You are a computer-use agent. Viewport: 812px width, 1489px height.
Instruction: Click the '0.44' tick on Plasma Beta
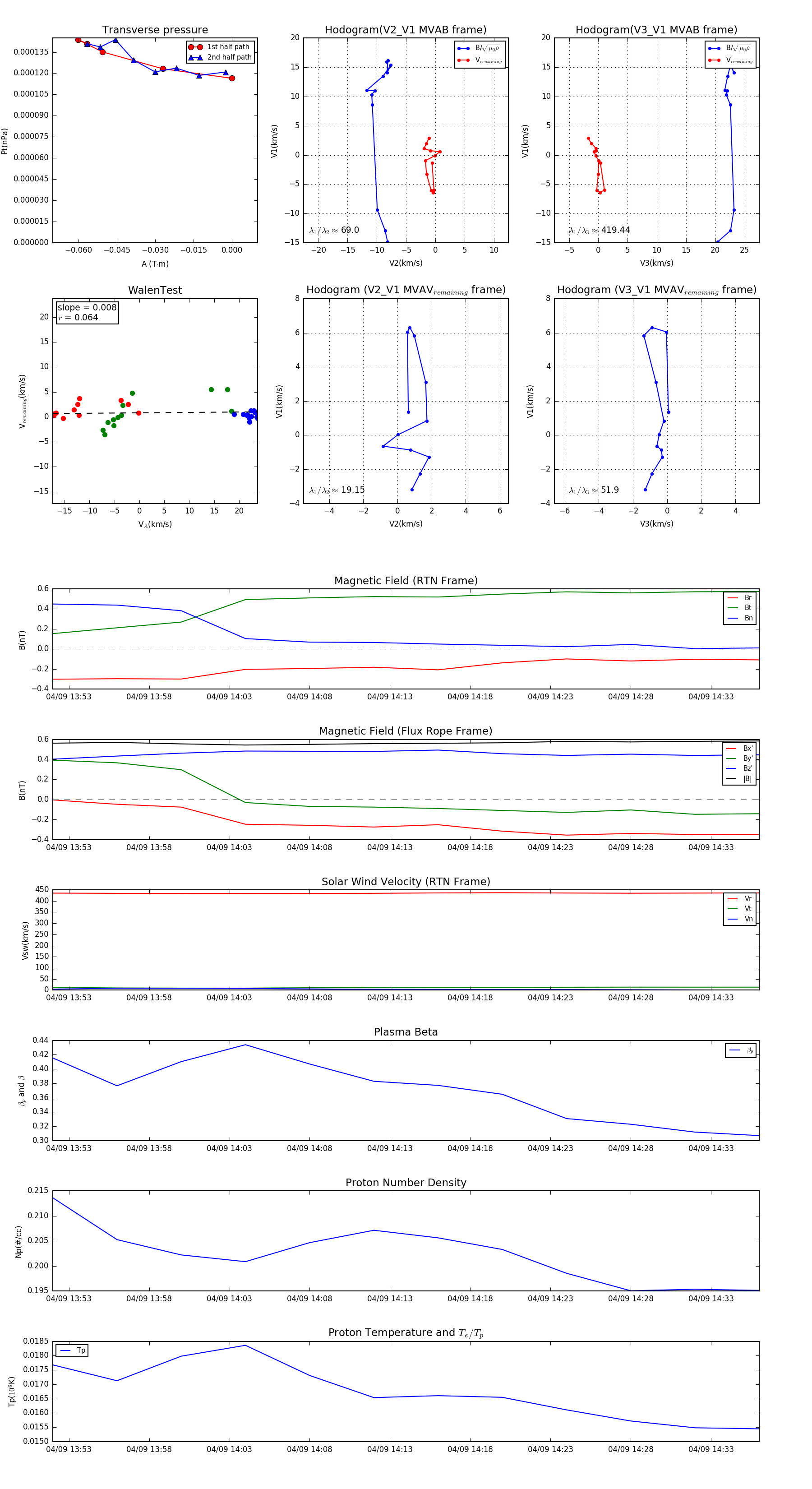point(41,1040)
